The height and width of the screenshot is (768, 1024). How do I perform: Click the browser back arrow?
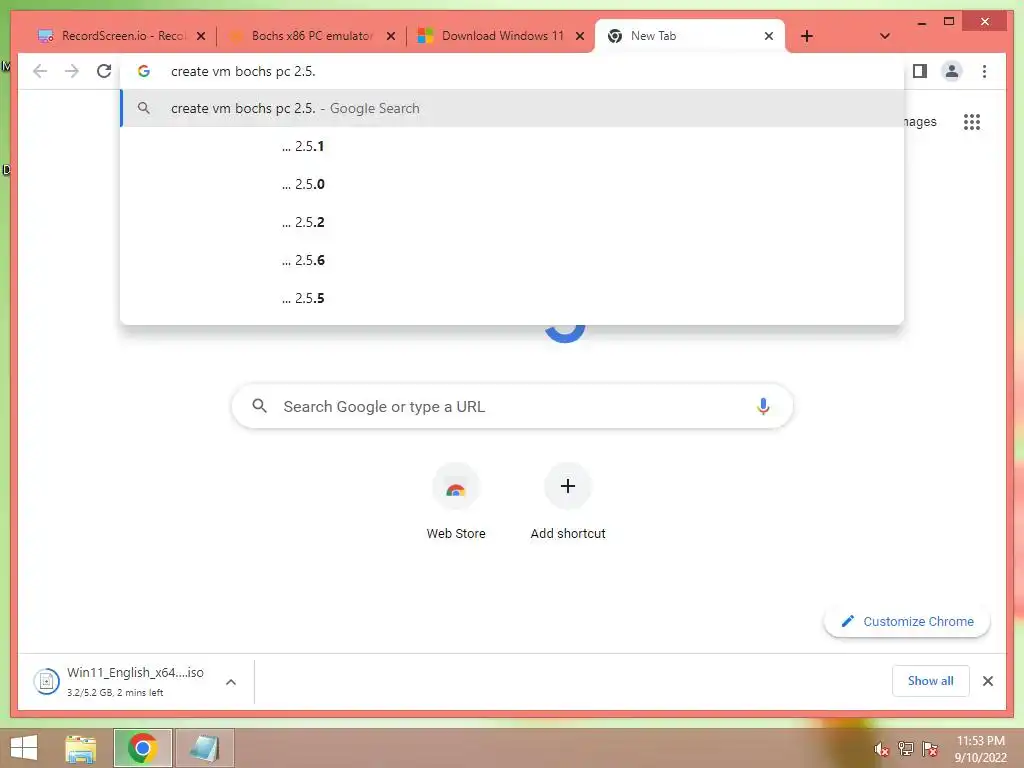(x=40, y=71)
